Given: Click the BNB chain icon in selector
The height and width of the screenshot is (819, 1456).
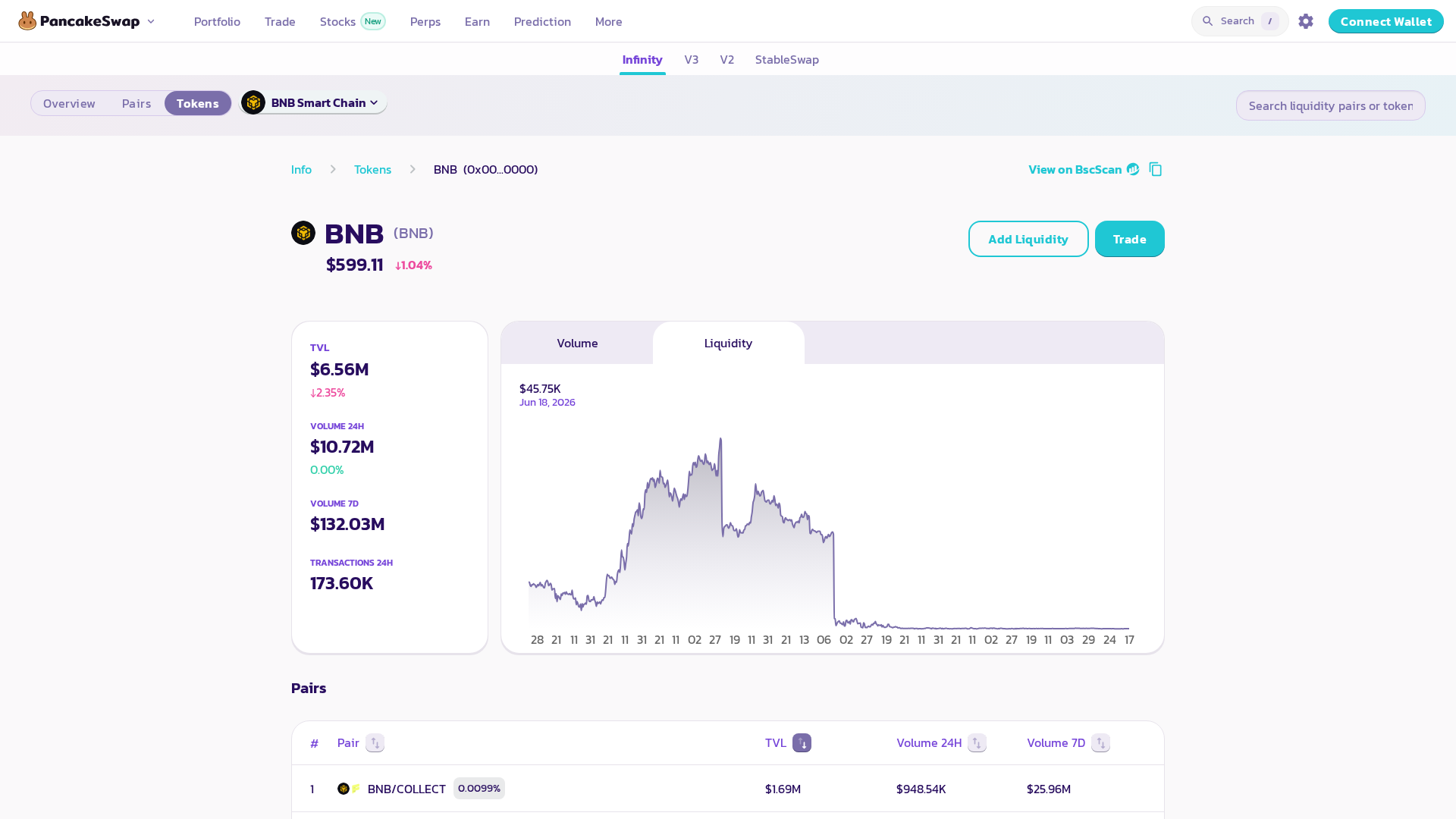Looking at the screenshot, I should pos(253,102).
